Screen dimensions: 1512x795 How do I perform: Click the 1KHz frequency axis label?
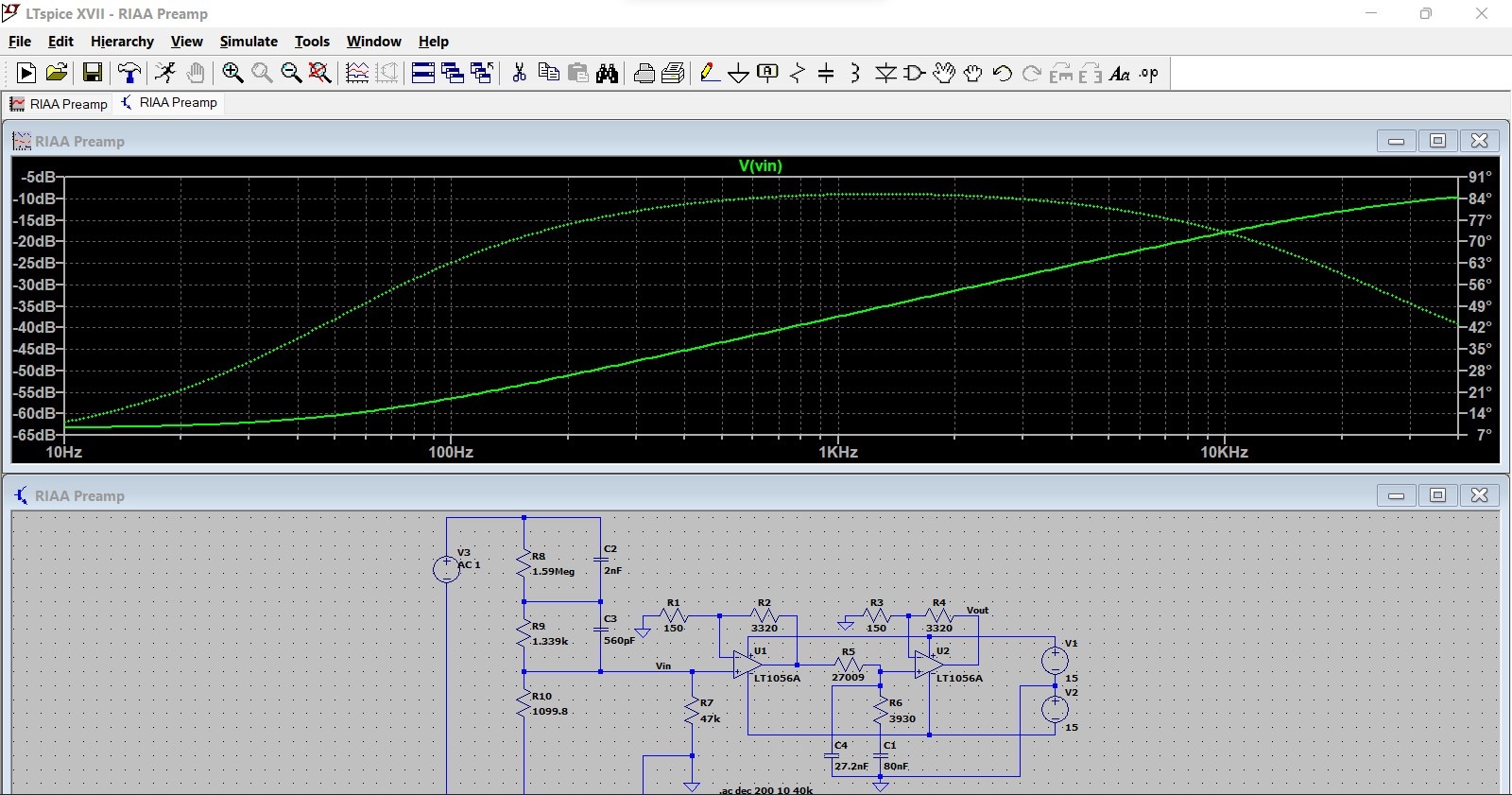click(x=837, y=452)
